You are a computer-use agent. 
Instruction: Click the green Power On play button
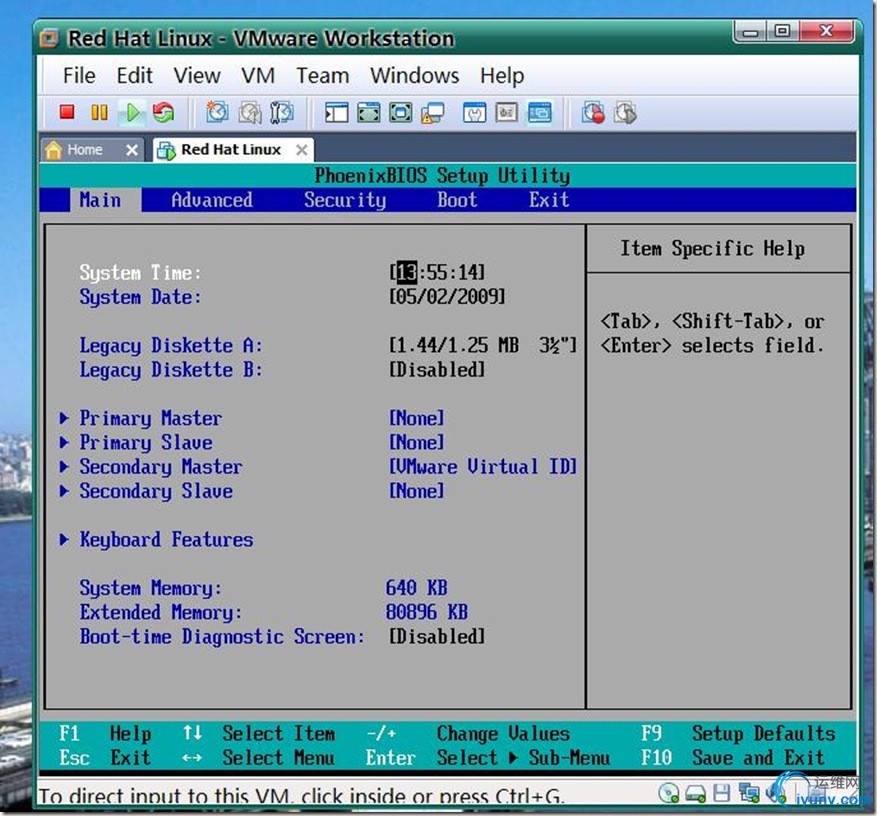click(133, 112)
